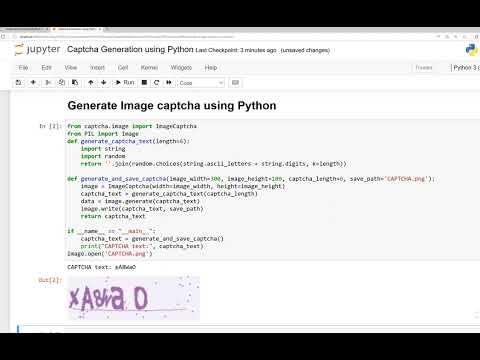Image resolution: width=480 pixels, height=360 pixels.
Task: Restart the kernel icon
Action: (x=156, y=82)
